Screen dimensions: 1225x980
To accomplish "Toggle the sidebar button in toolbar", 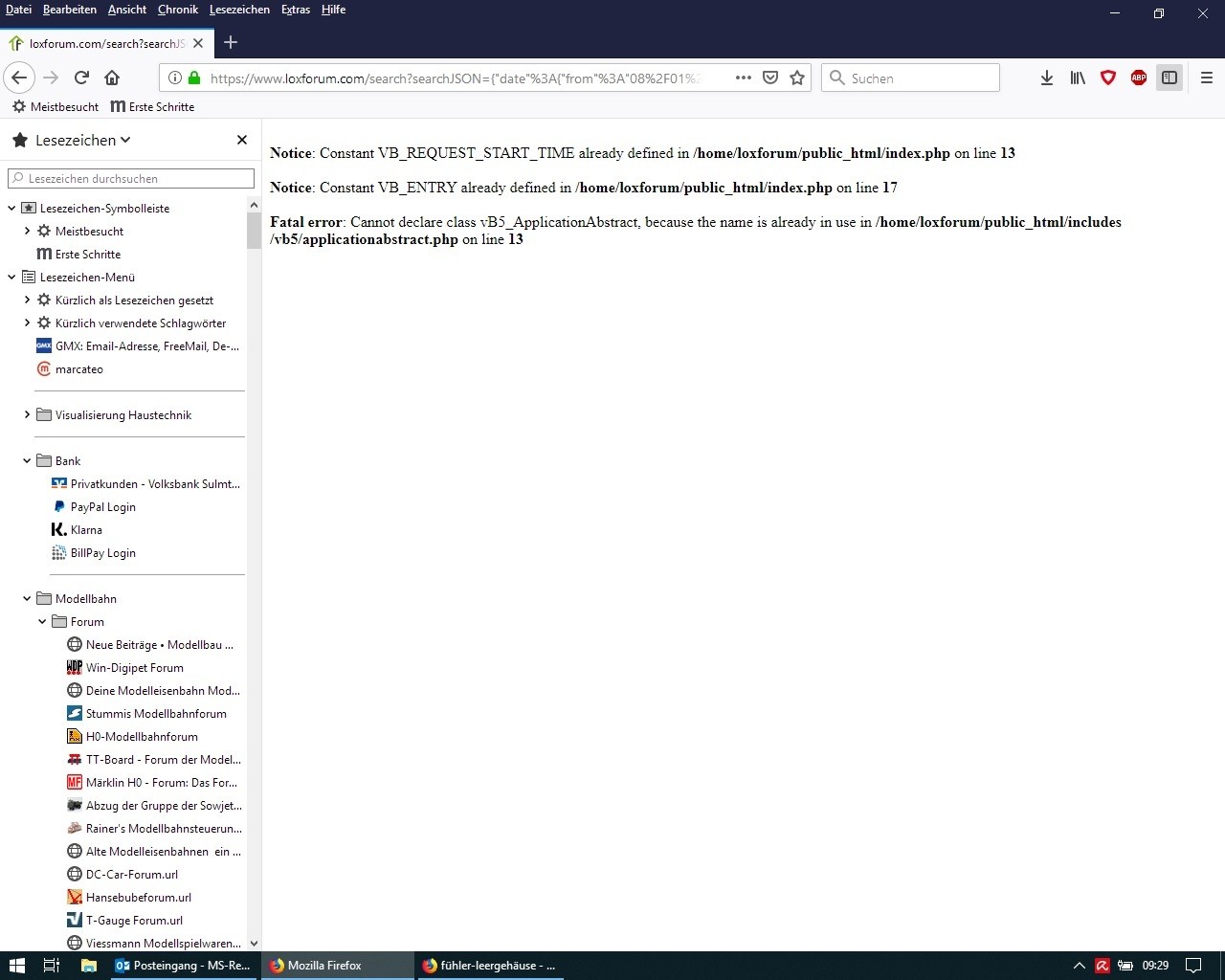I will point(1169,78).
